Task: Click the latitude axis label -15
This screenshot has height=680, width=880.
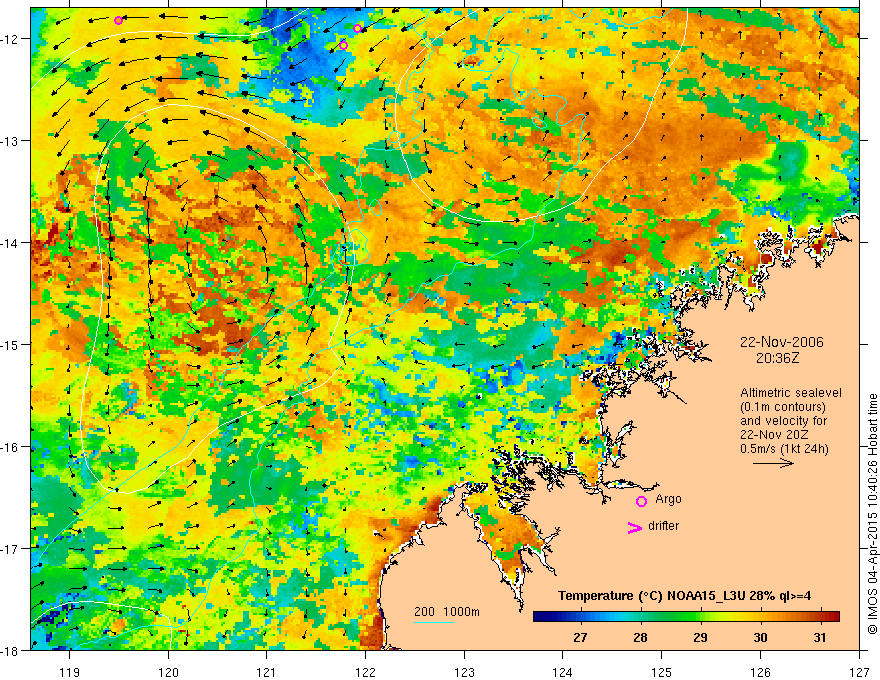Action: pos(11,344)
